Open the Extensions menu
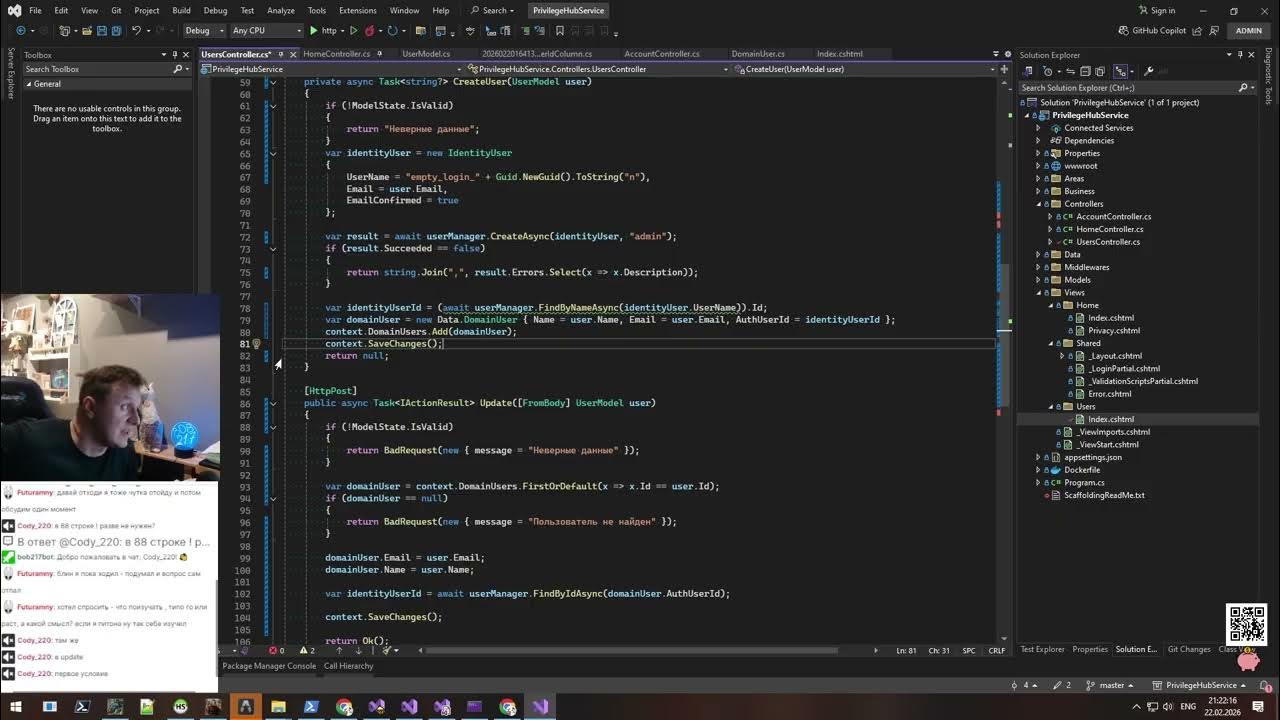 tap(357, 10)
